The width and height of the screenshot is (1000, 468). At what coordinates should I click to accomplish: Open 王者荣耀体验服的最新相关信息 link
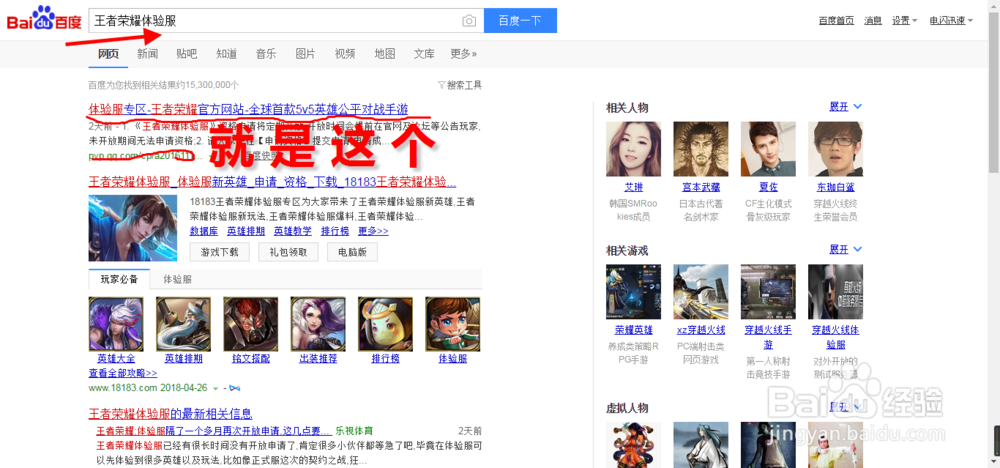(170, 414)
